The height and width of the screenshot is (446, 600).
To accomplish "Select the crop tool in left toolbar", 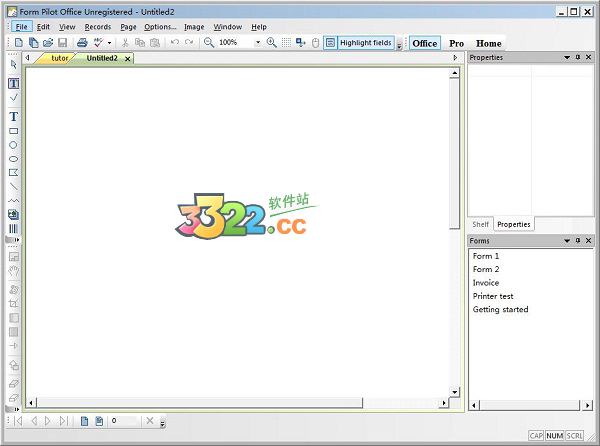I will [13, 304].
